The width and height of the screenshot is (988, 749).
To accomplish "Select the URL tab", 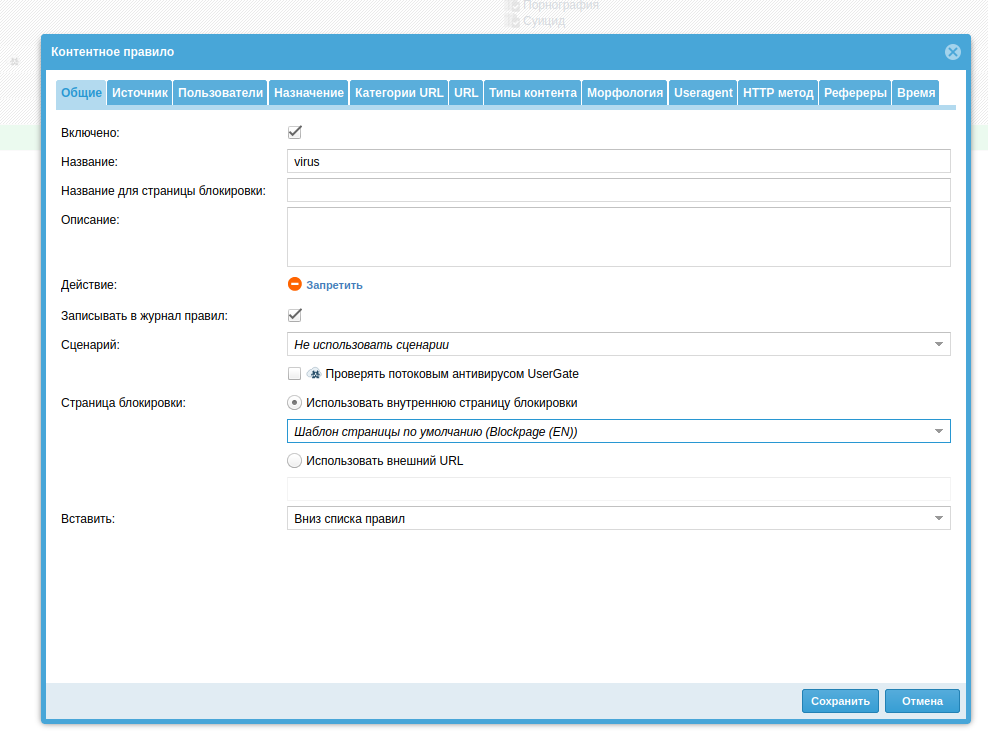I will [x=466, y=93].
